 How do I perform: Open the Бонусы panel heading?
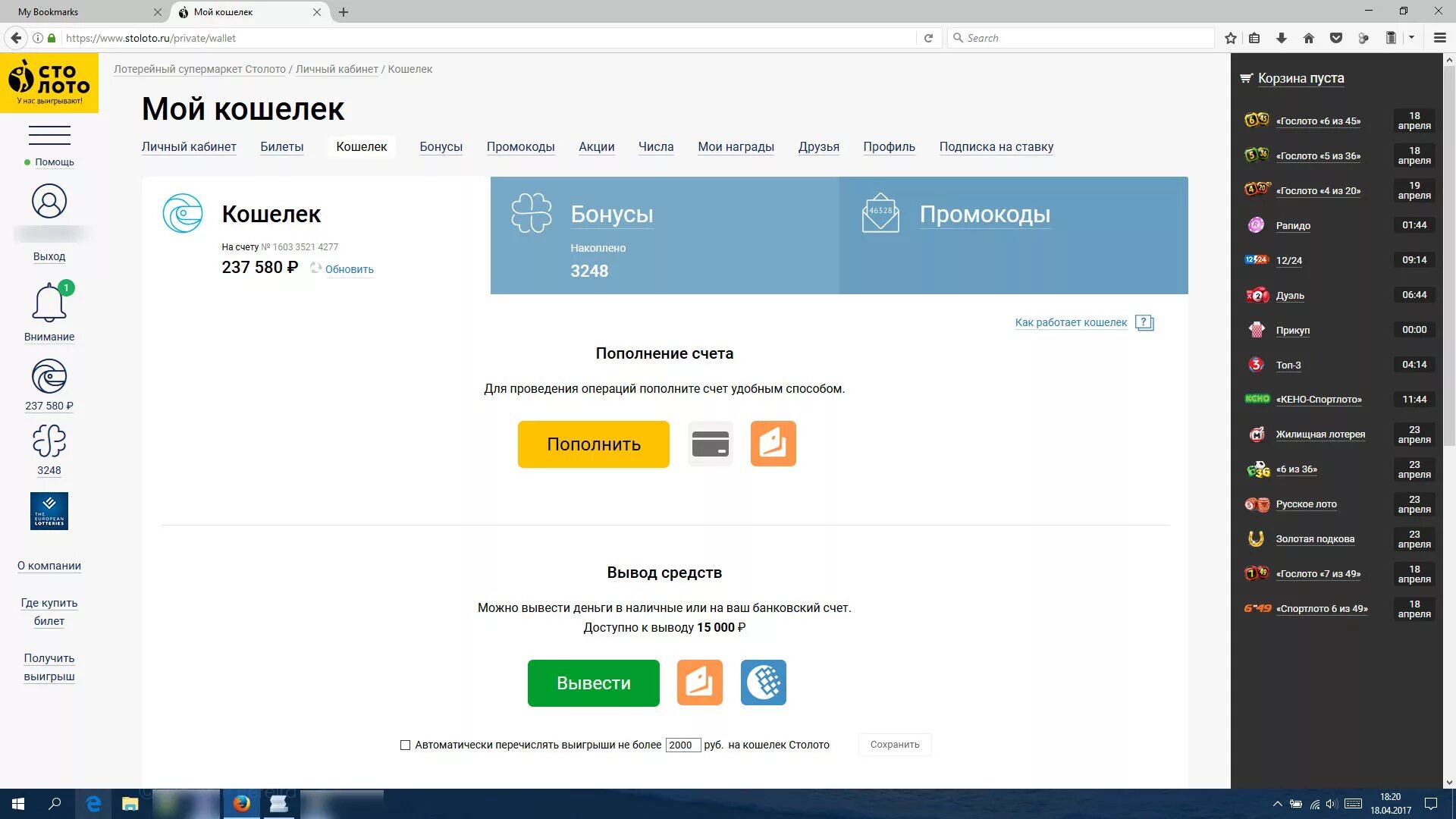pyautogui.click(x=612, y=215)
